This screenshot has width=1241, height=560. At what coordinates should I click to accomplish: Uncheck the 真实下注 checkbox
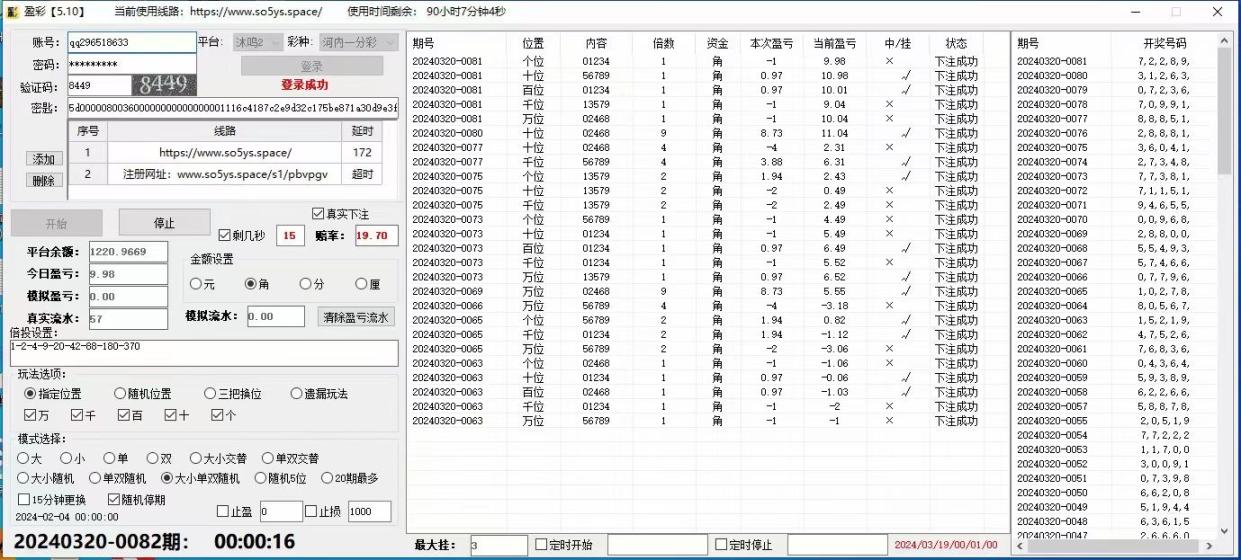click(x=318, y=213)
